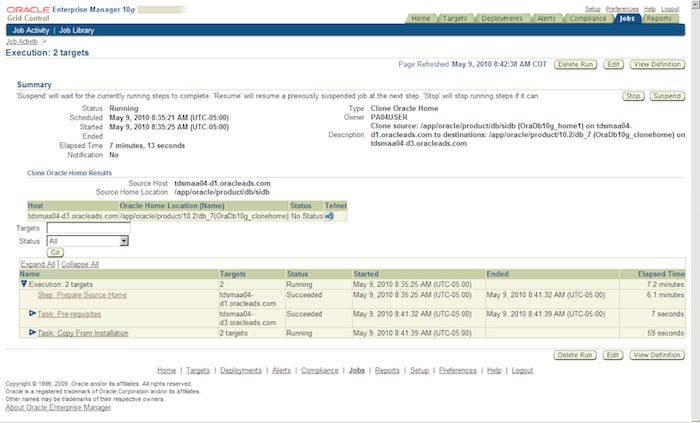Select the Jobs tab
This screenshot has height=423, width=700.
(627, 18)
